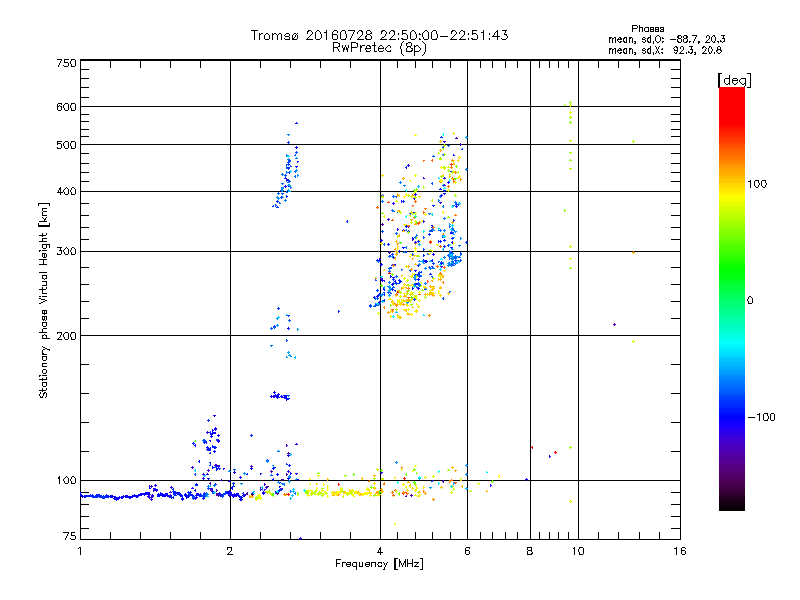800x600 pixels.
Task: Click the colorbar tick label '0'
Action: (750, 301)
